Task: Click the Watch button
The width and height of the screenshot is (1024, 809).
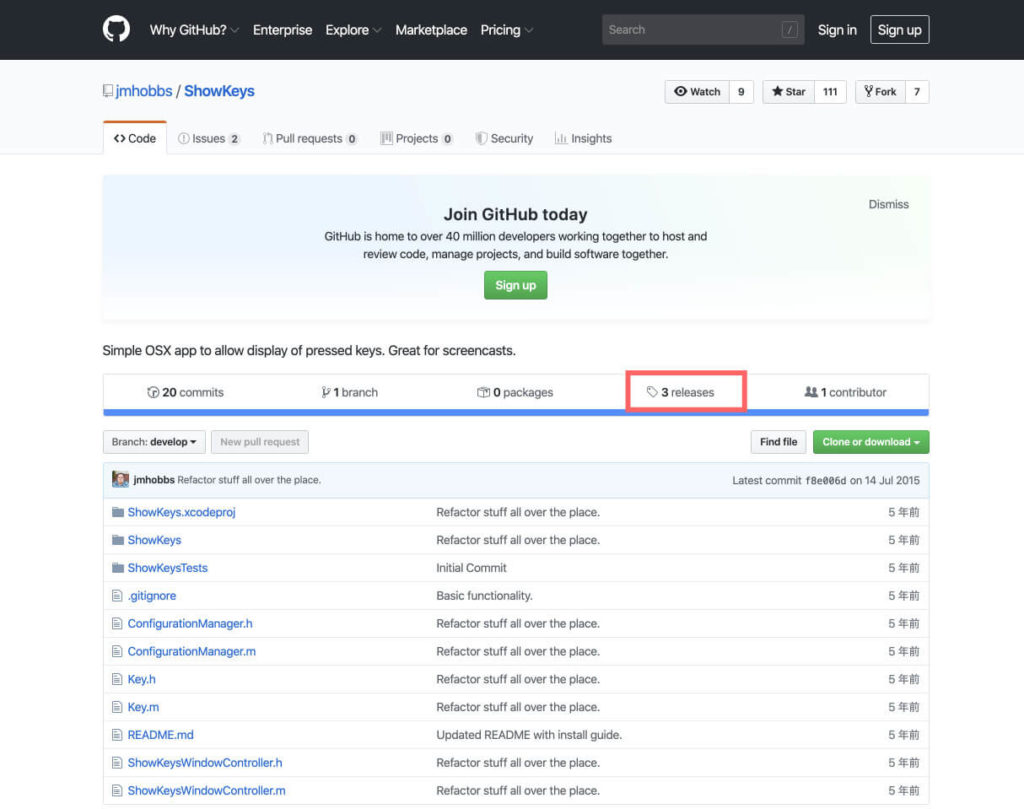Action: pyautogui.click(x=697, y=91)
